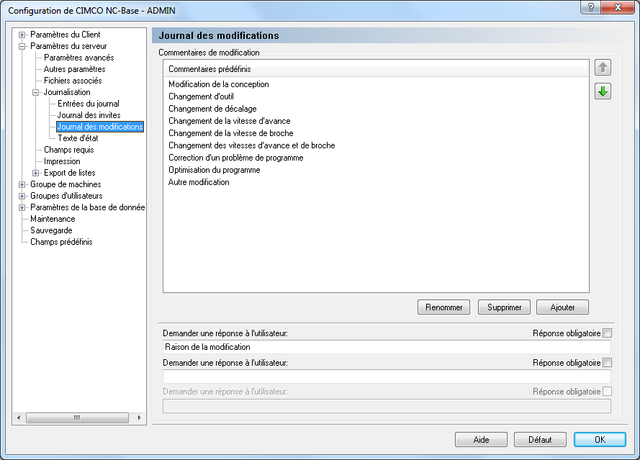The width and height of the screenshot is (640, 460).
Task: Click second empty user prompt field
Action: pos(387,376)
